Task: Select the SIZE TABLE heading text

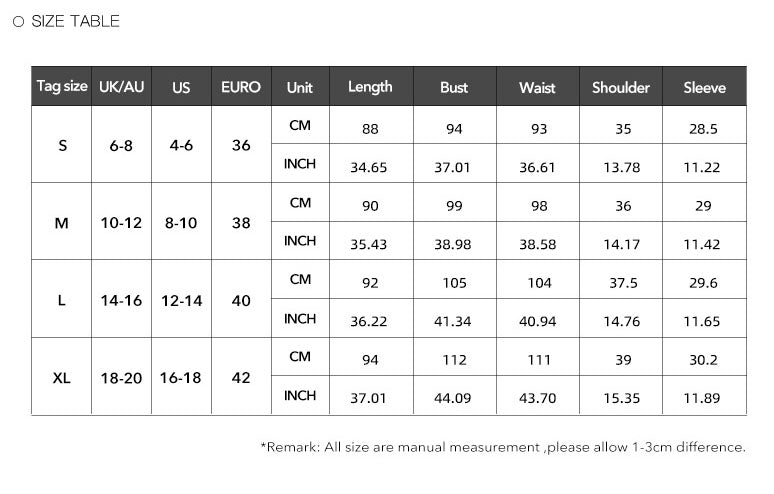Action: tap(75, 21)
